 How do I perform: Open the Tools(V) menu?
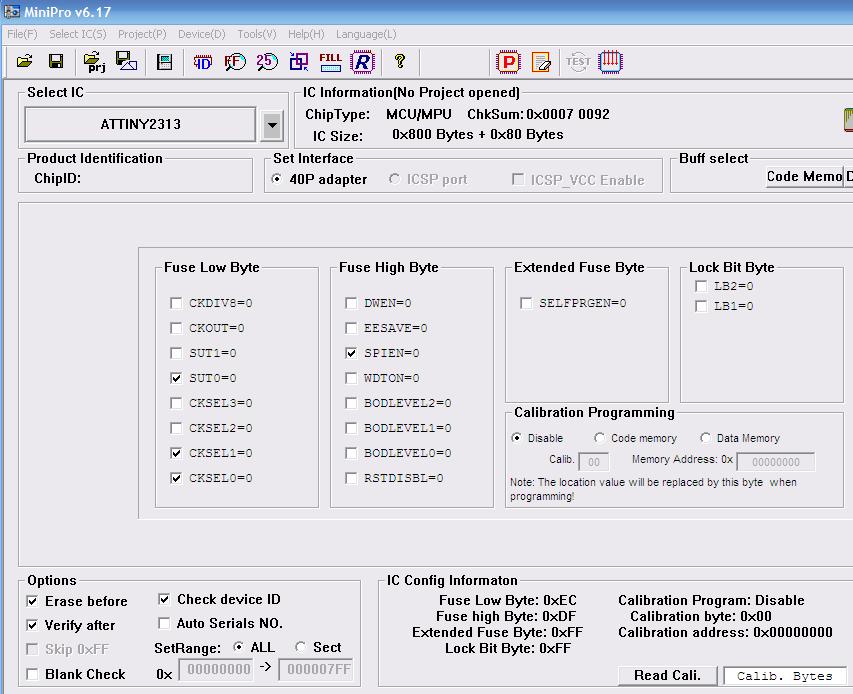(257, 34)
